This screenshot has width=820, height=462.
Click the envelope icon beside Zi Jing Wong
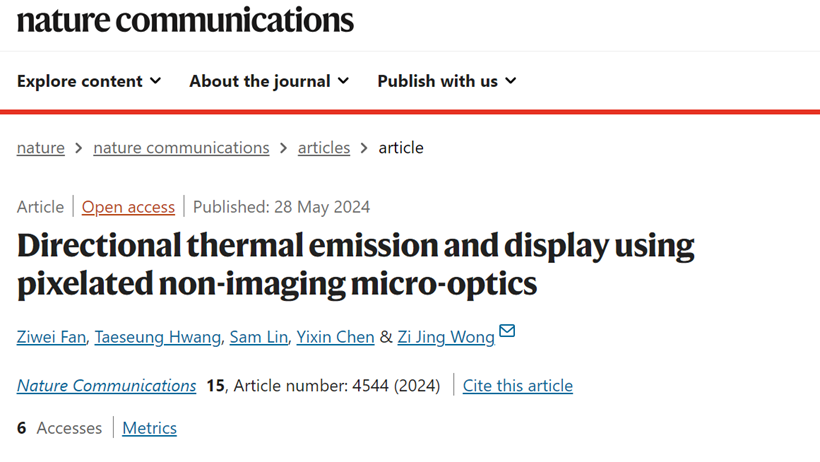507,331
